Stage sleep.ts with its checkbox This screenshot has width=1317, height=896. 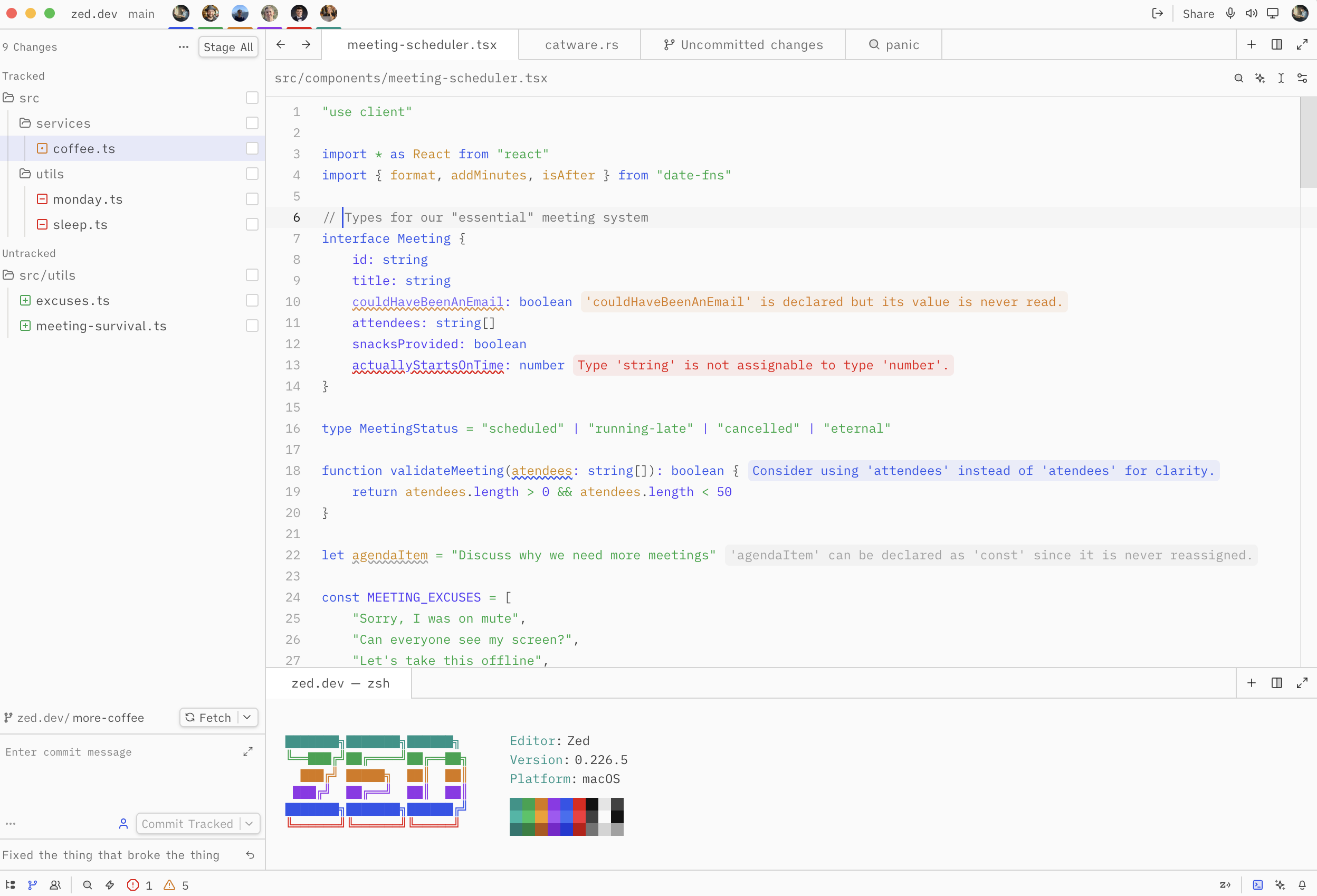coord(252,224)
